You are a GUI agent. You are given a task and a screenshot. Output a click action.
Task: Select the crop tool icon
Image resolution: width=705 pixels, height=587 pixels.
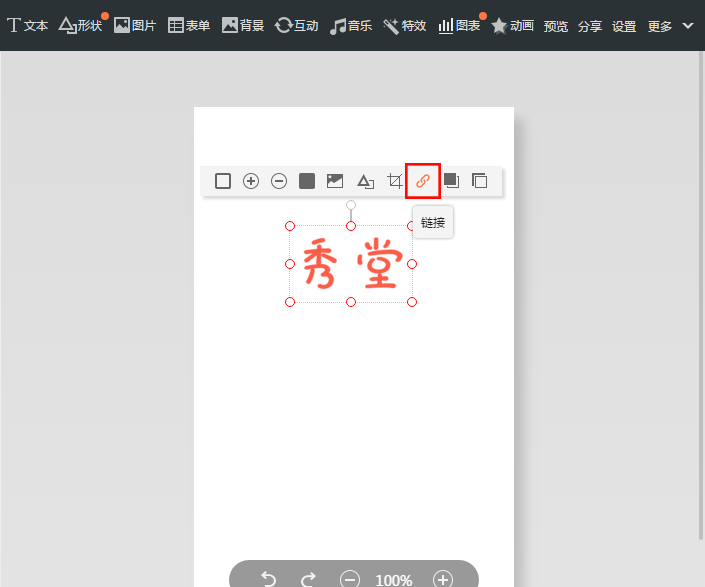395,181
